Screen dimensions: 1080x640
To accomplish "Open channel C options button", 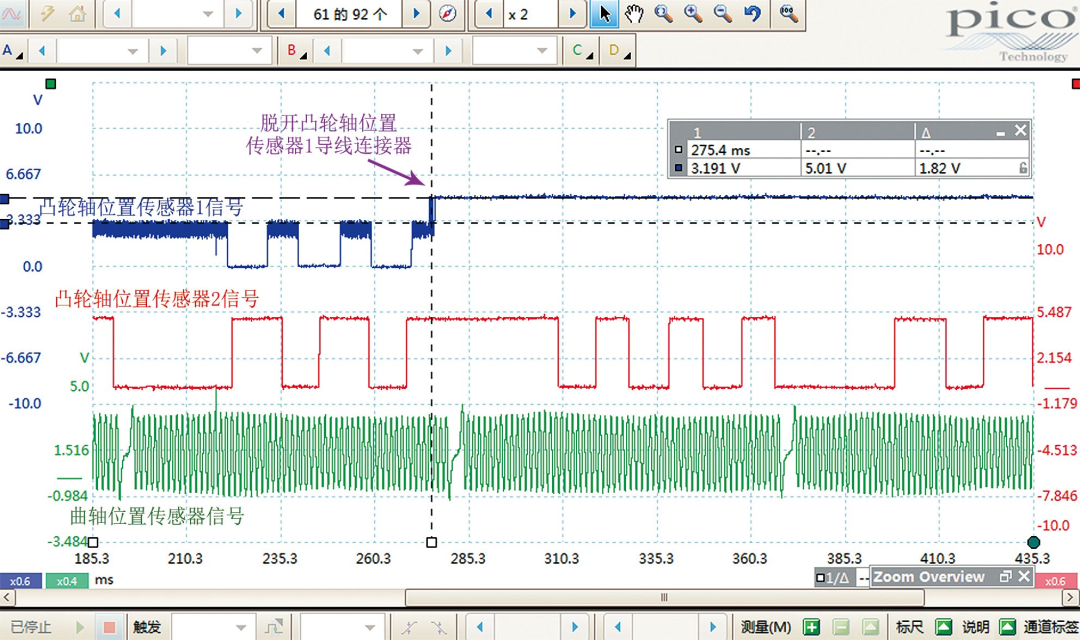I will coord(582,50).
